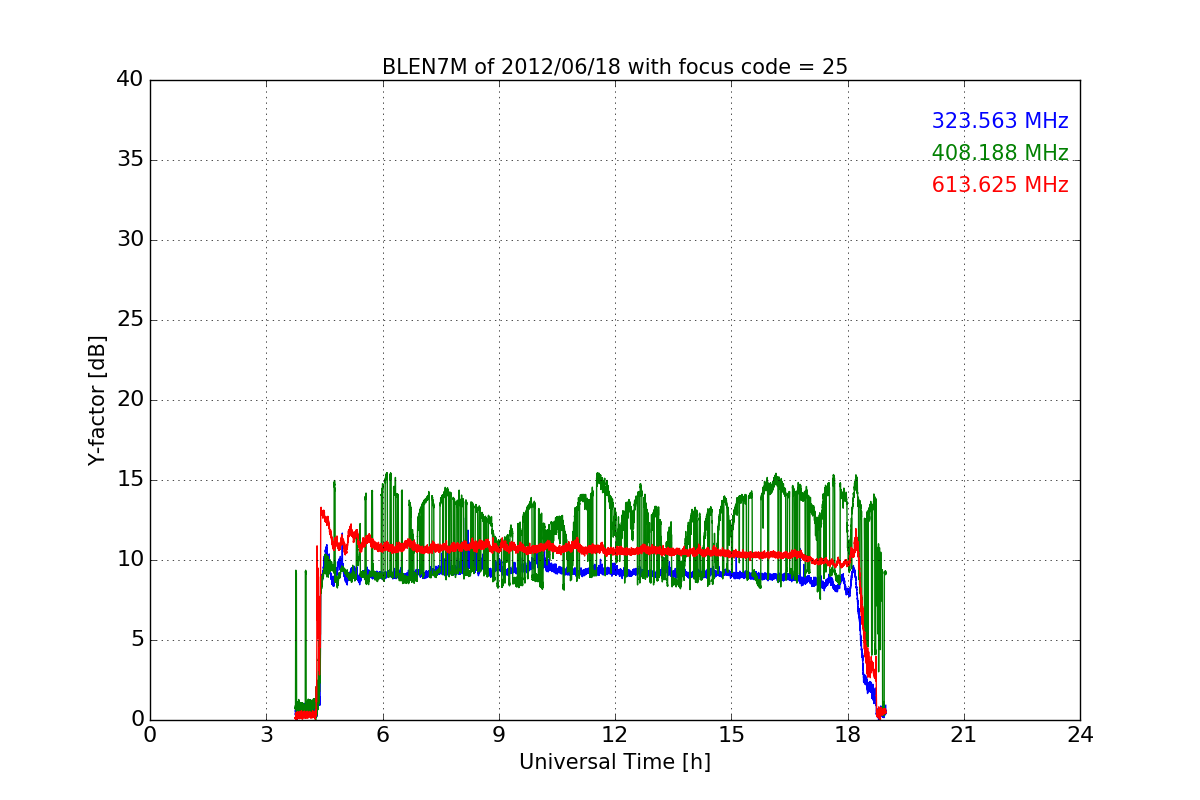Click the x-axis tick label 24
The height and width of the screenshot is (800, 1200).
[x=1080, y=735]
